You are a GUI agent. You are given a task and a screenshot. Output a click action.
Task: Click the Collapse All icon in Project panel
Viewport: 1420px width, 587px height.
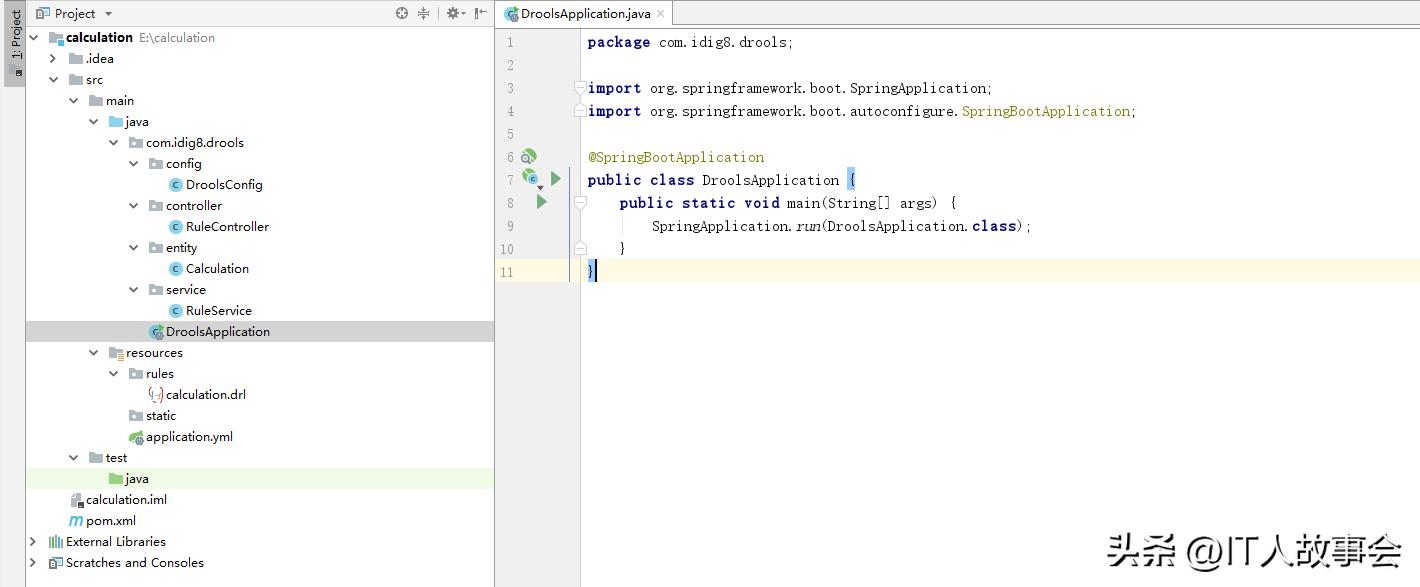click(x=424, y=13)
